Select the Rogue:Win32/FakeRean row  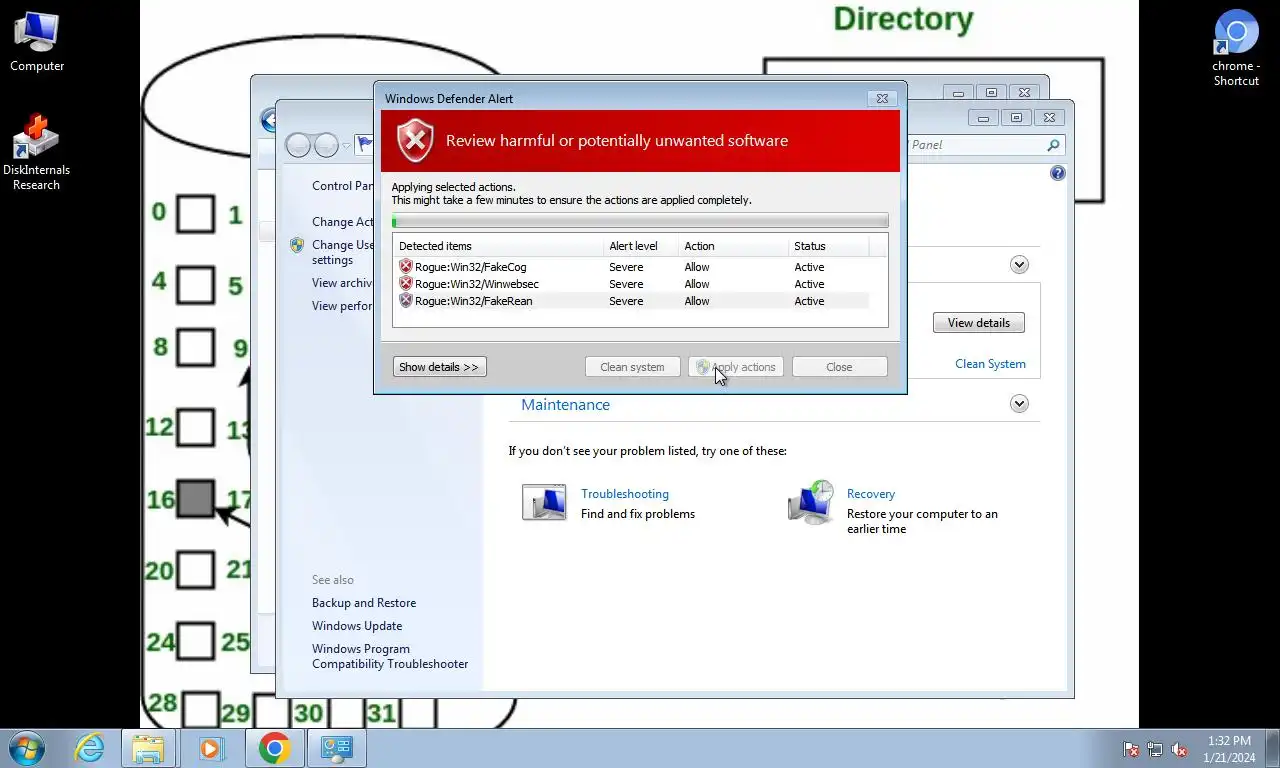click(631, 301)
